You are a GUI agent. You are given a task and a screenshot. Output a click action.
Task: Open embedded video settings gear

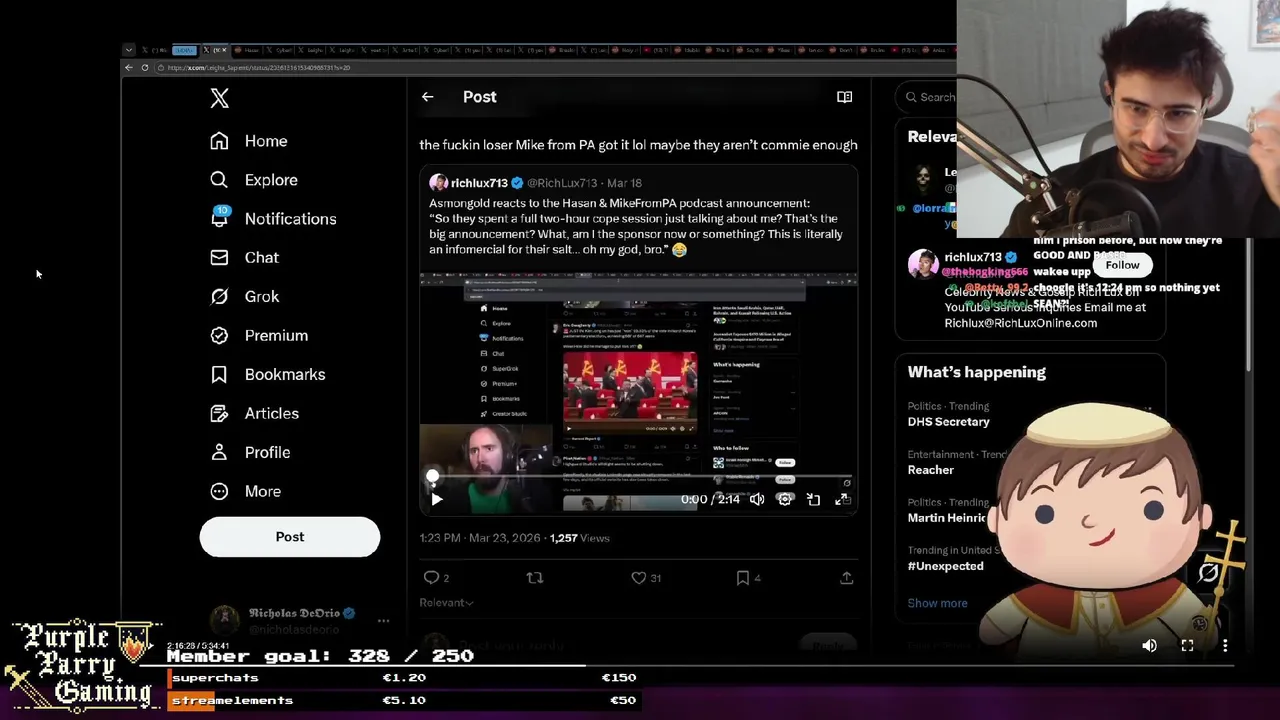pos(785,499)
